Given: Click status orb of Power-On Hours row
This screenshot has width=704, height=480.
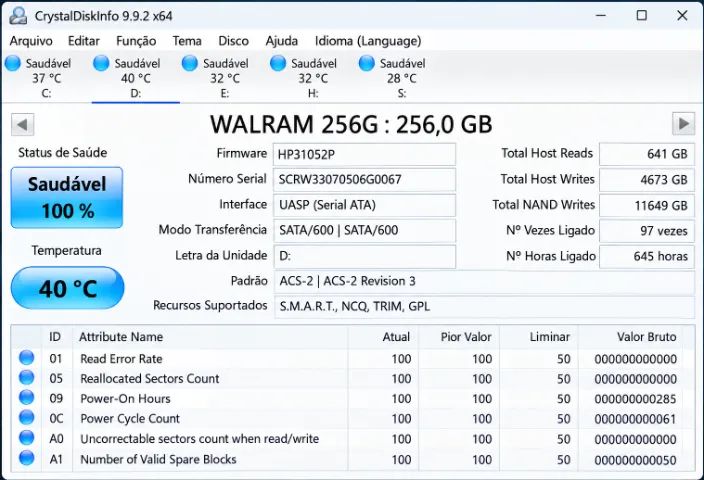Looking at the screenshot, I should pyautogui.click(x=26, y=398).
